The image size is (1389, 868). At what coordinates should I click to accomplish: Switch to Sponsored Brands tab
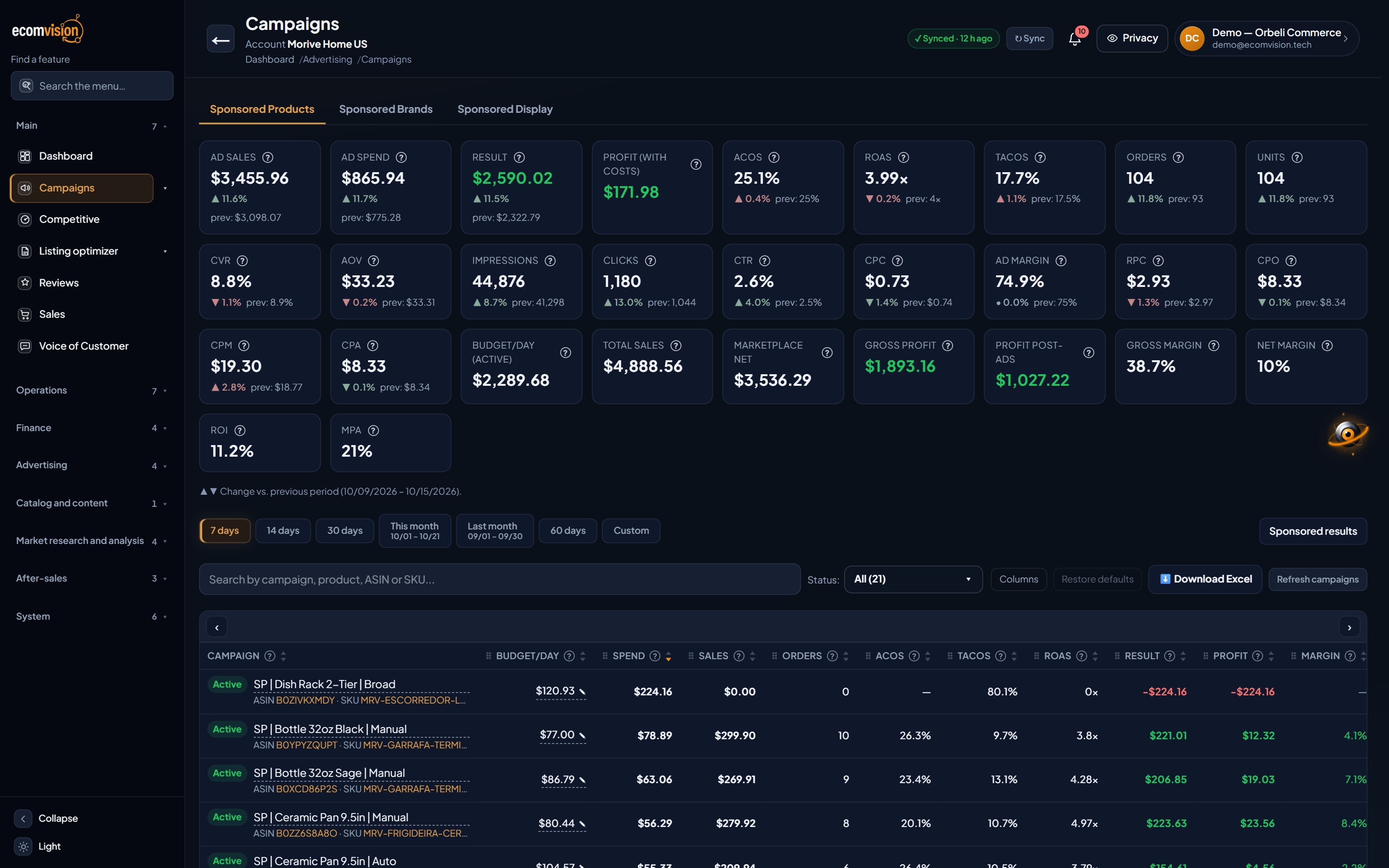point(386,109)
